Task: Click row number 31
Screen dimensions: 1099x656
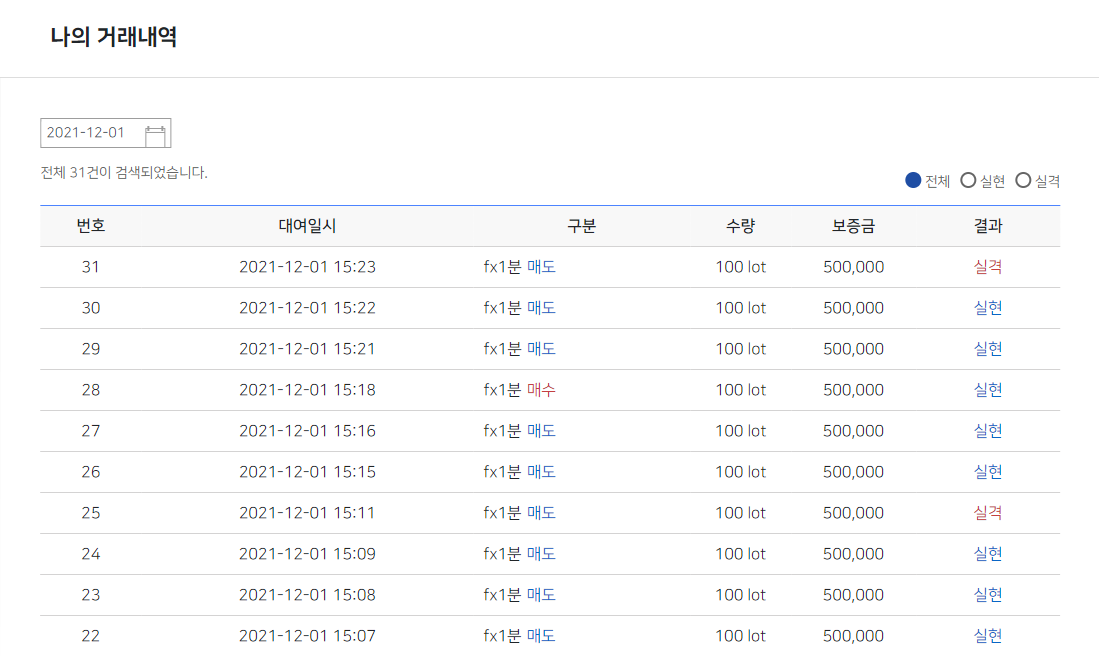Action: [90, 266]
